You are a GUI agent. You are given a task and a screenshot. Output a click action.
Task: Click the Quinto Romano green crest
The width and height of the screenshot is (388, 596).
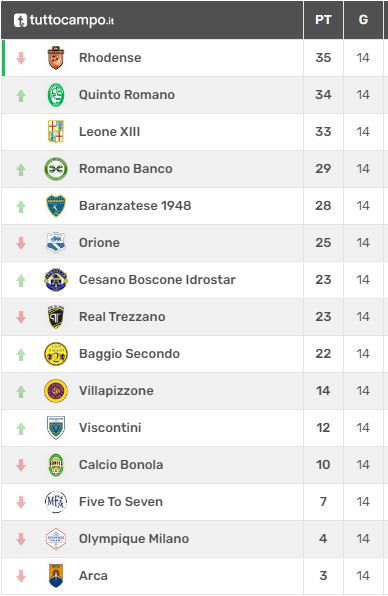(56, 95)
